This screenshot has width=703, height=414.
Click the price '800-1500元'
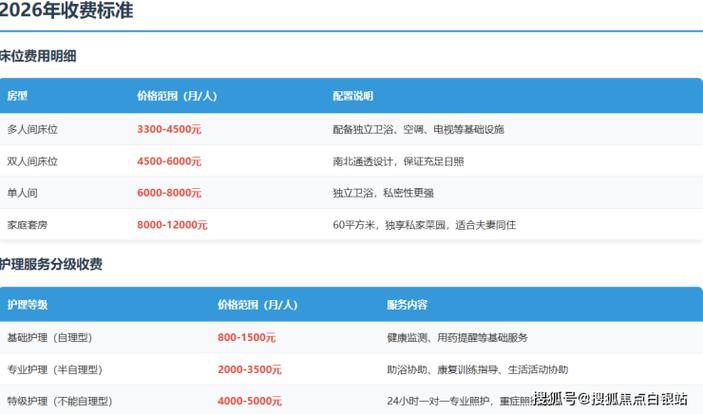247,338
